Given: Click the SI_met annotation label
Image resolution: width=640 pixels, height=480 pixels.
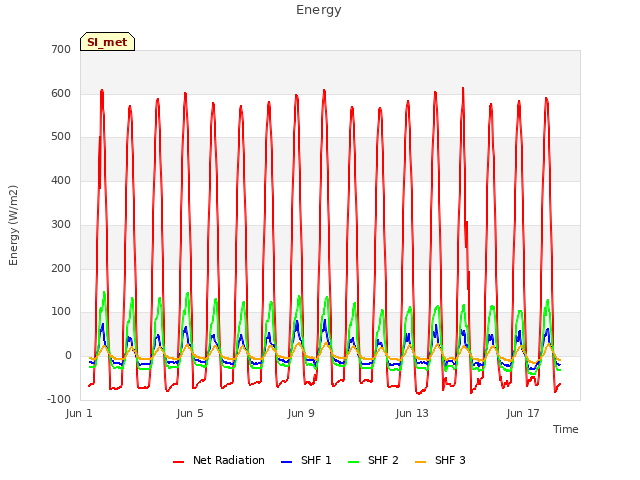Looking at the screenshot, I should pyautogui.click(x=107, y=42).
